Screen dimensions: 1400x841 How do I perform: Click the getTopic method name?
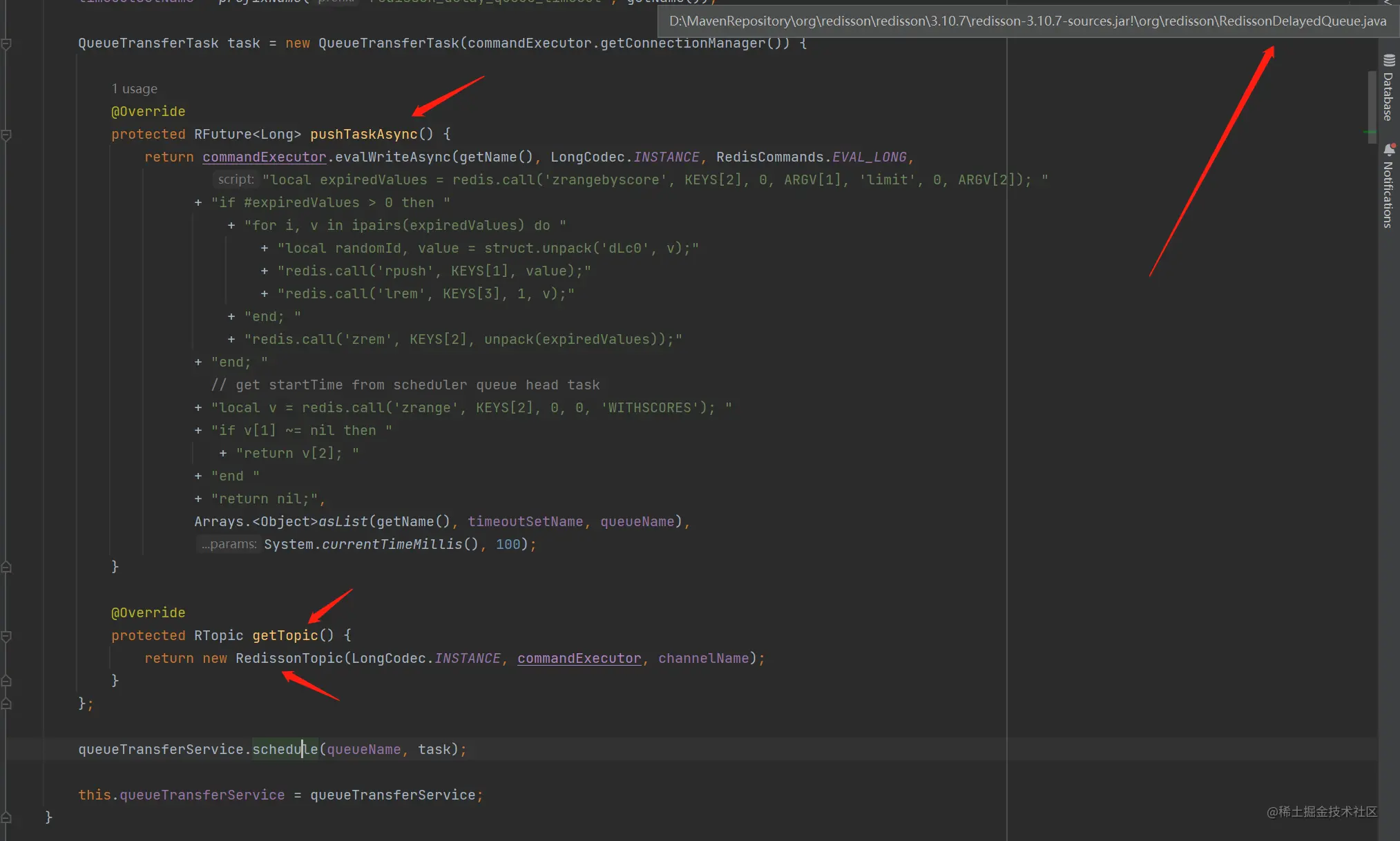coord(285,635)
